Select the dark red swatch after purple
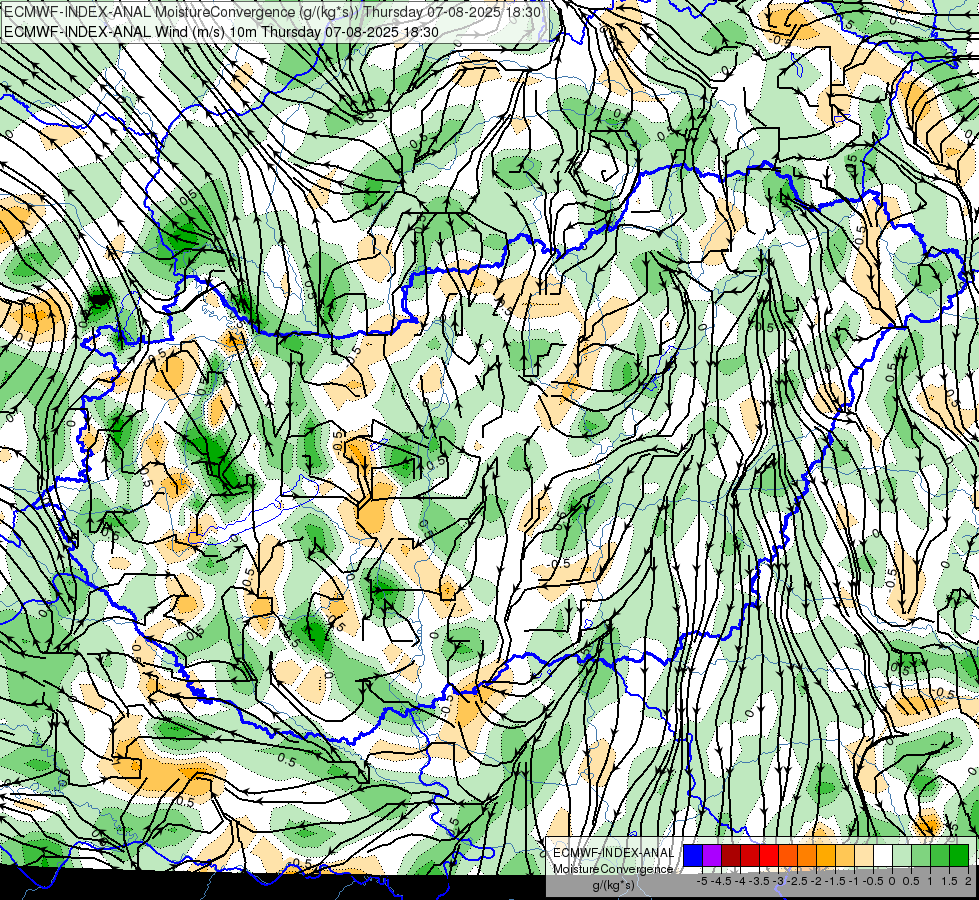 [731, 855]
